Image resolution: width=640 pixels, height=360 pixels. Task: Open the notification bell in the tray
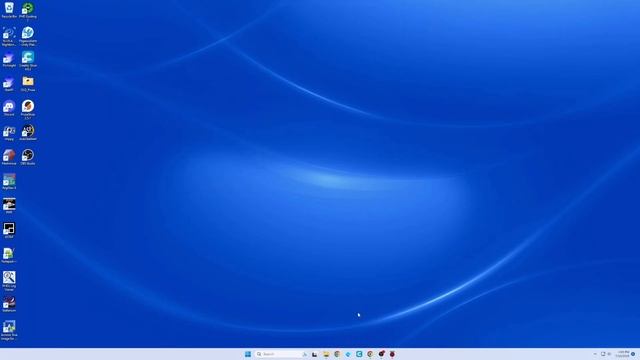633,354
